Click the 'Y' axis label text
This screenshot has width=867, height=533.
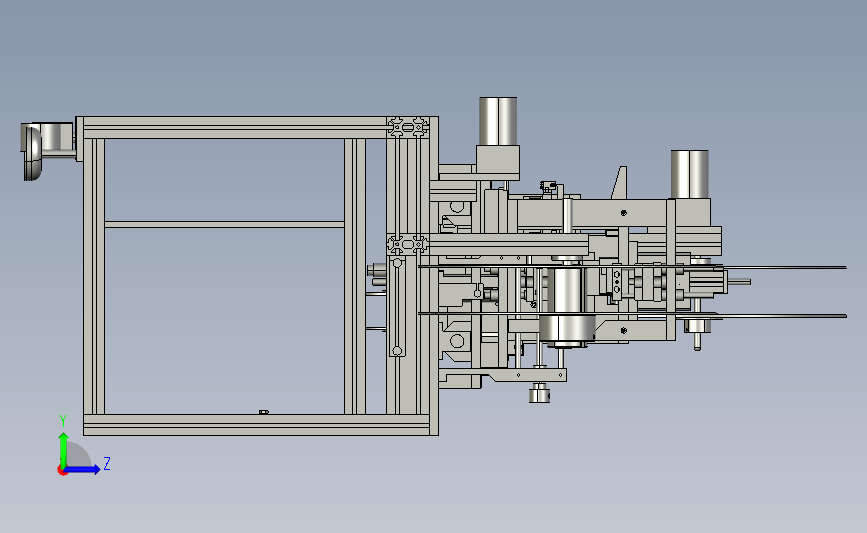(63, 421)
